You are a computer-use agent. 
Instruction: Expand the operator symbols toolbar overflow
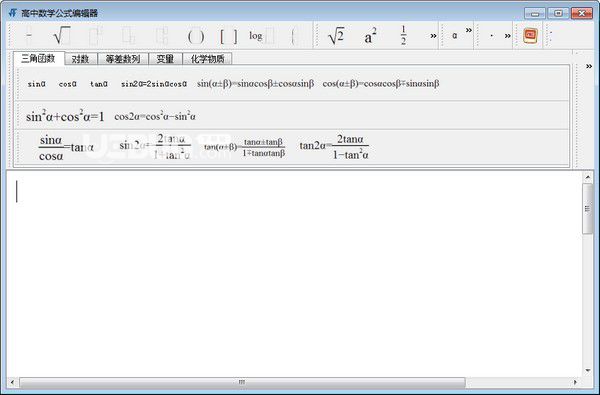(x=507, y=36)
